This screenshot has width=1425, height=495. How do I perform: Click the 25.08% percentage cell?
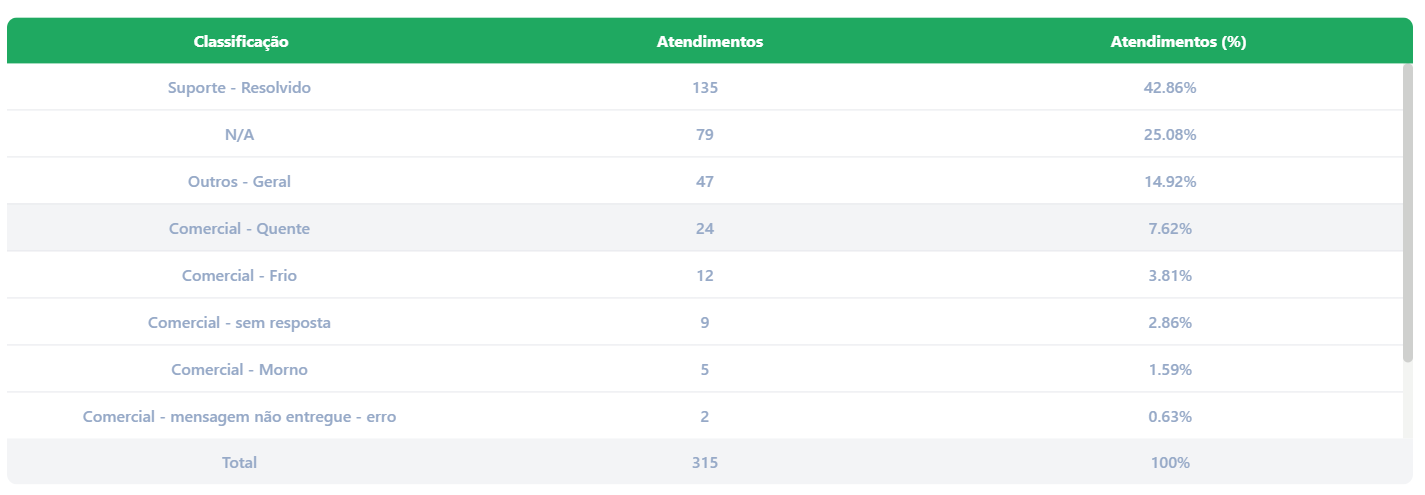1170,135
